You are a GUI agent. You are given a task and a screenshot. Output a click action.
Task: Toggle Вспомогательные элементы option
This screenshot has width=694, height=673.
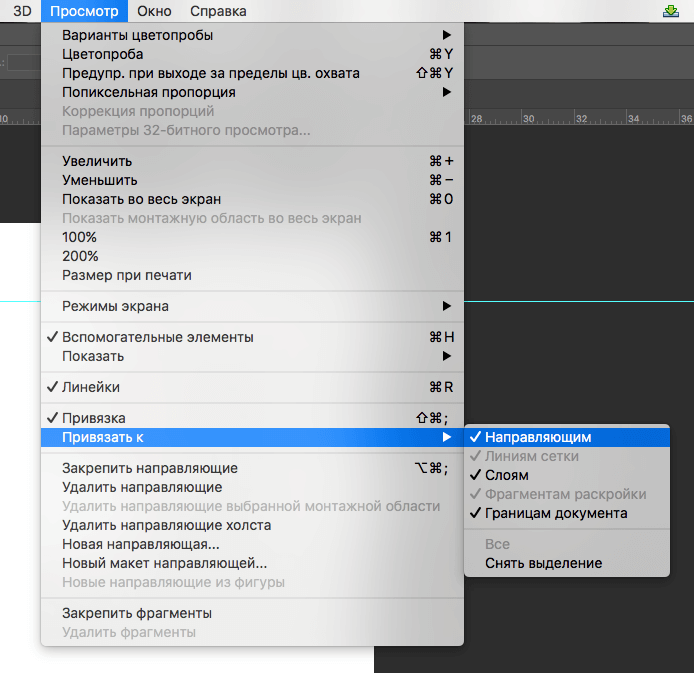point(157,337)
